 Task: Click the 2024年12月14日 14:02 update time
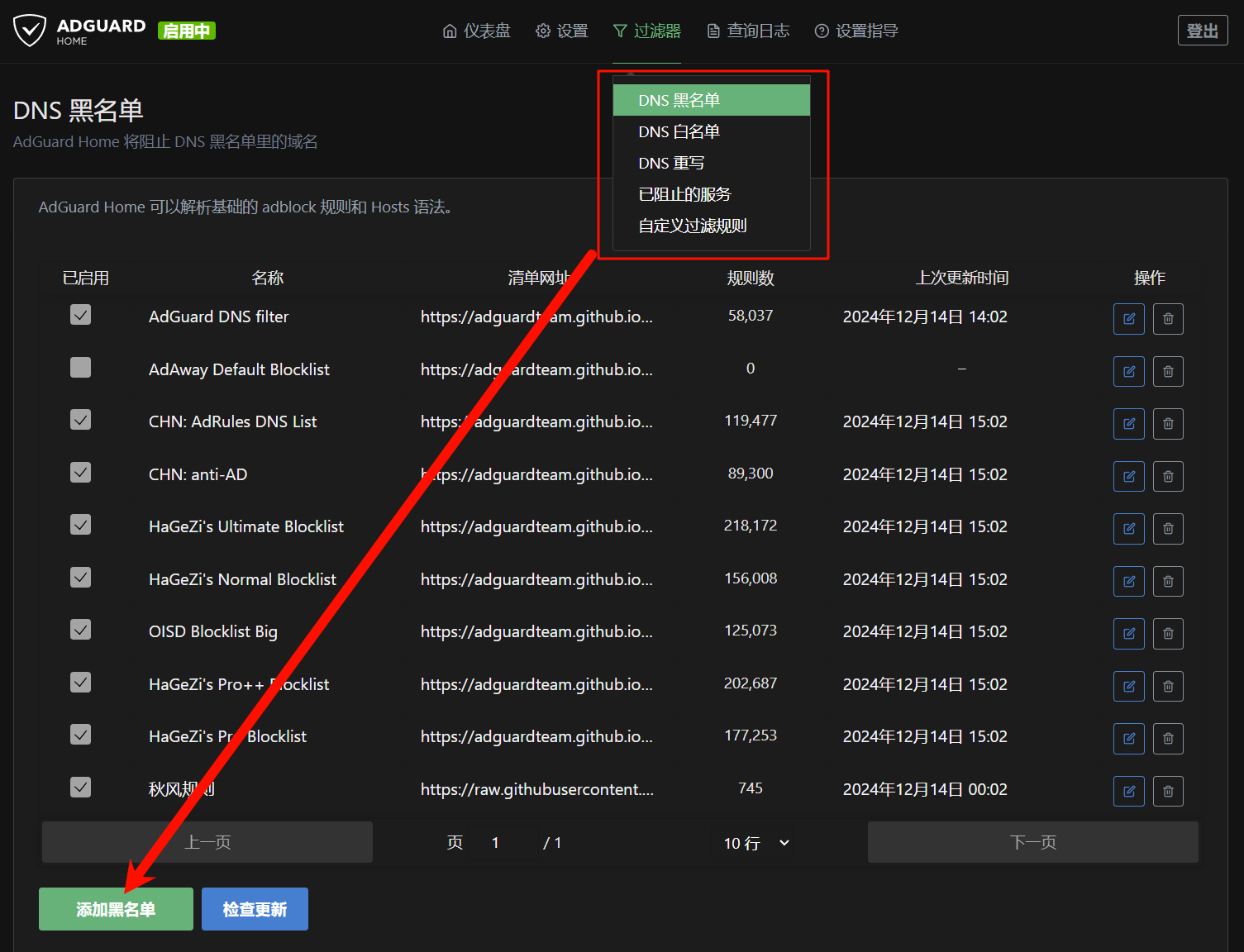pos(925,317)
